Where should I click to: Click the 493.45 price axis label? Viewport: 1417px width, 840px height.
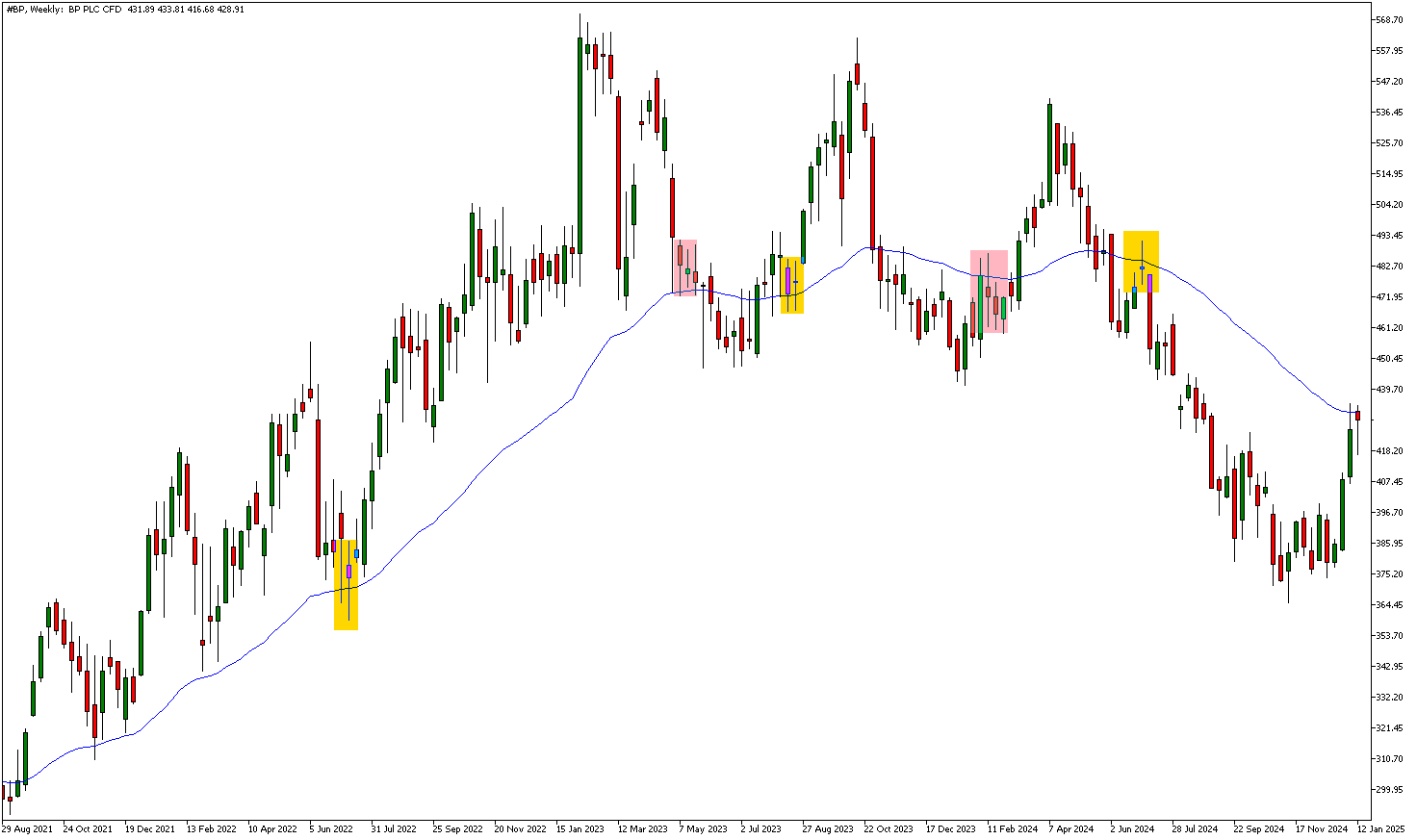coord(1390,236)
